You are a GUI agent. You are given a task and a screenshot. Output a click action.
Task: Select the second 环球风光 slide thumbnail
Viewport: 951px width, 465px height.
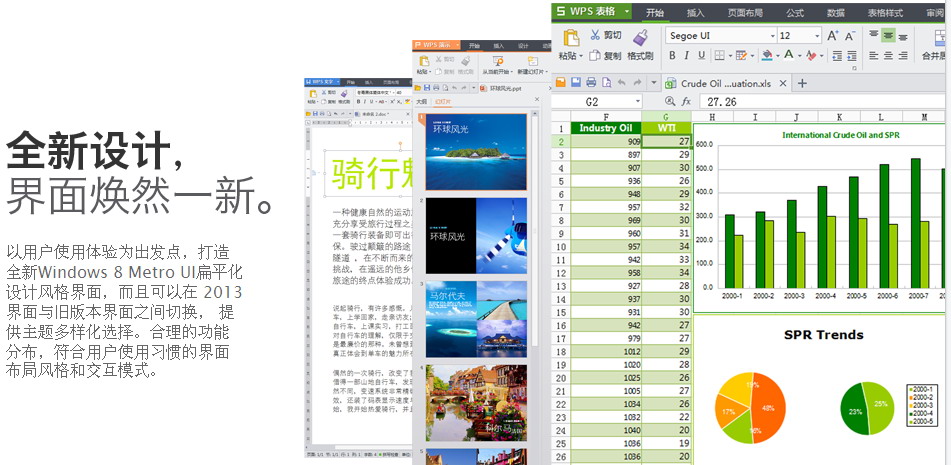pos(475,235)
